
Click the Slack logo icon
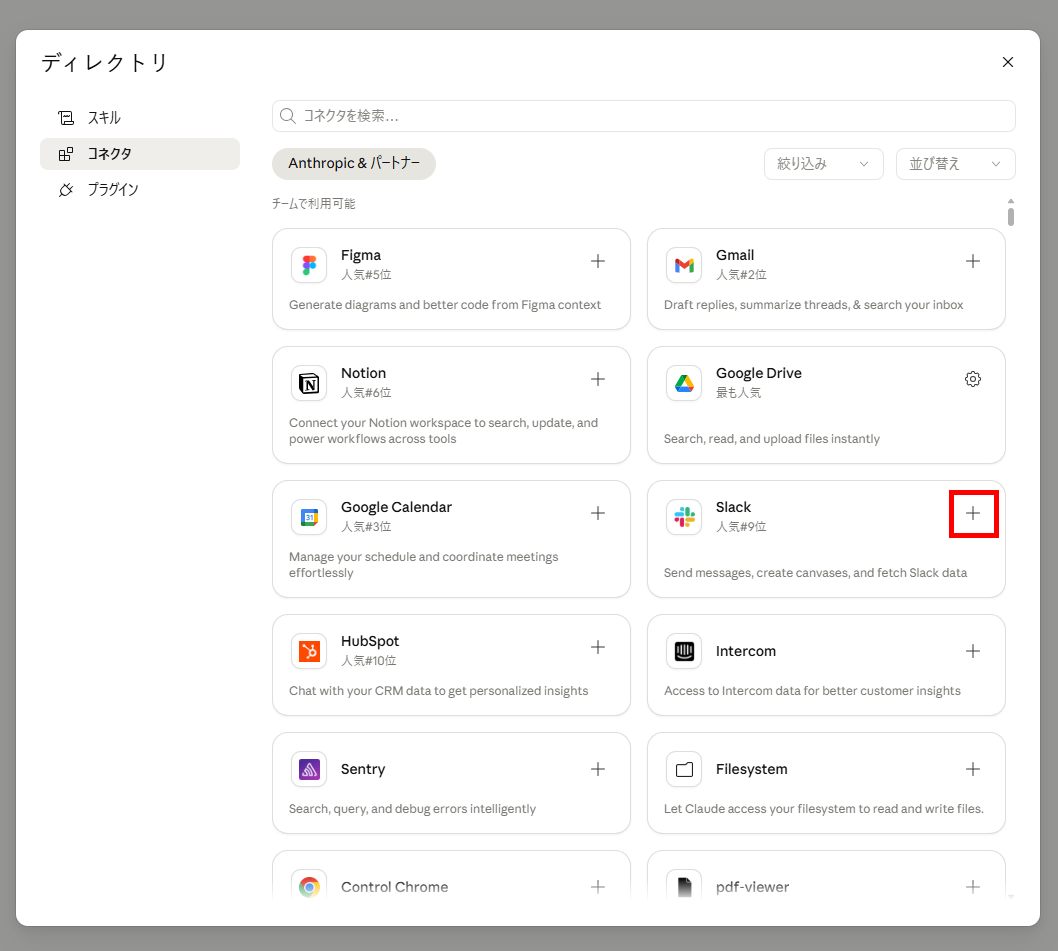pyautogui.click(x=684, y=517)
